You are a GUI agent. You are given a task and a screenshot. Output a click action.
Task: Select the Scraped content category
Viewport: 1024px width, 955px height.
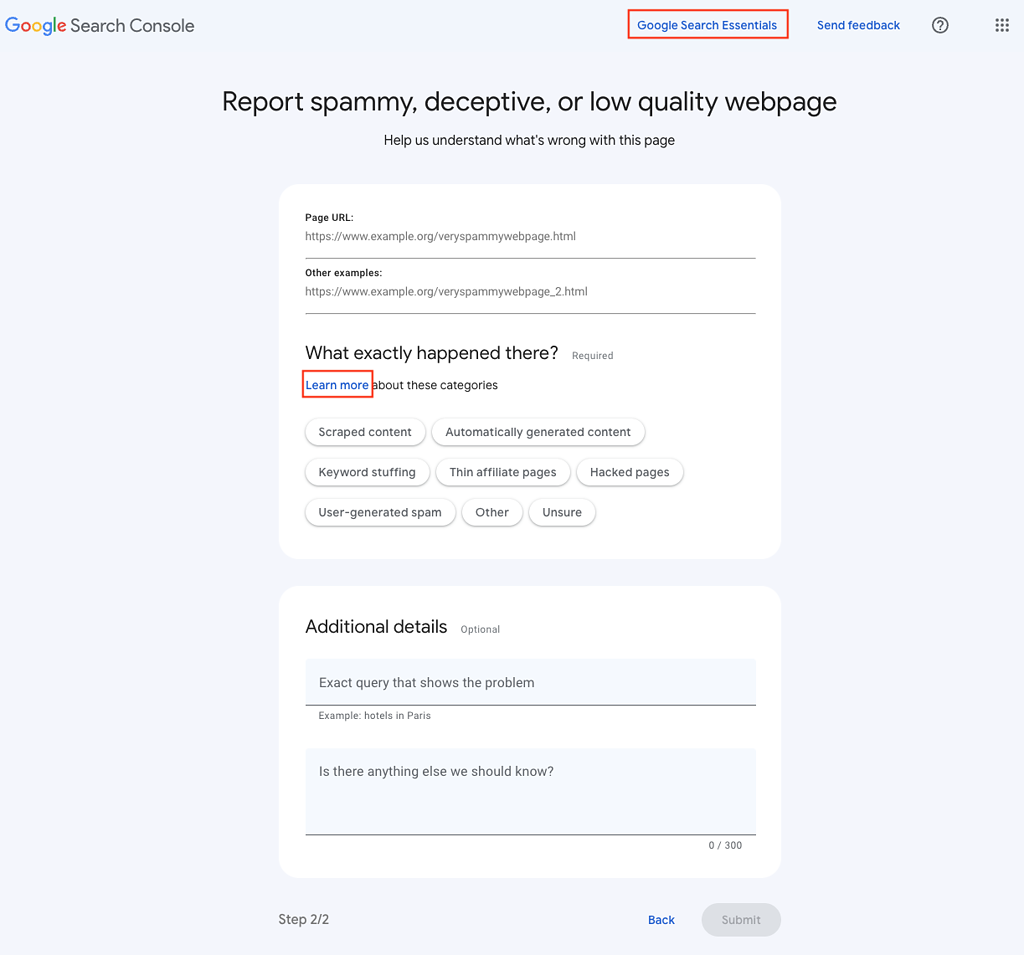coord(365,432)
